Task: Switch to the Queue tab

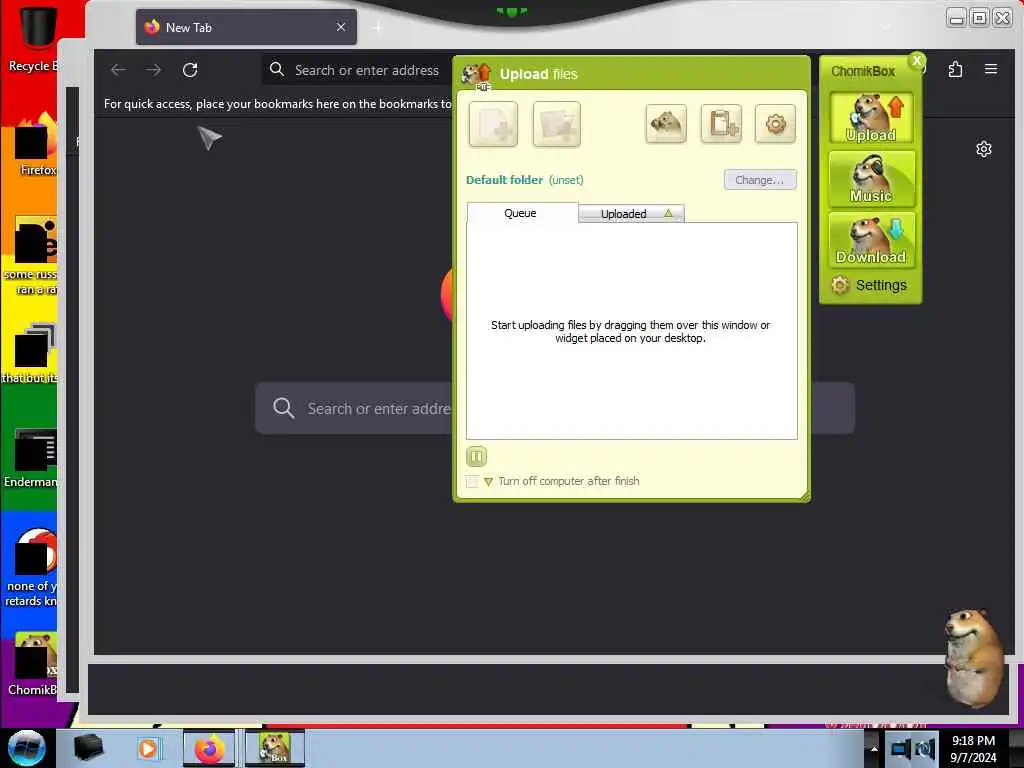Action: (522, 213)
